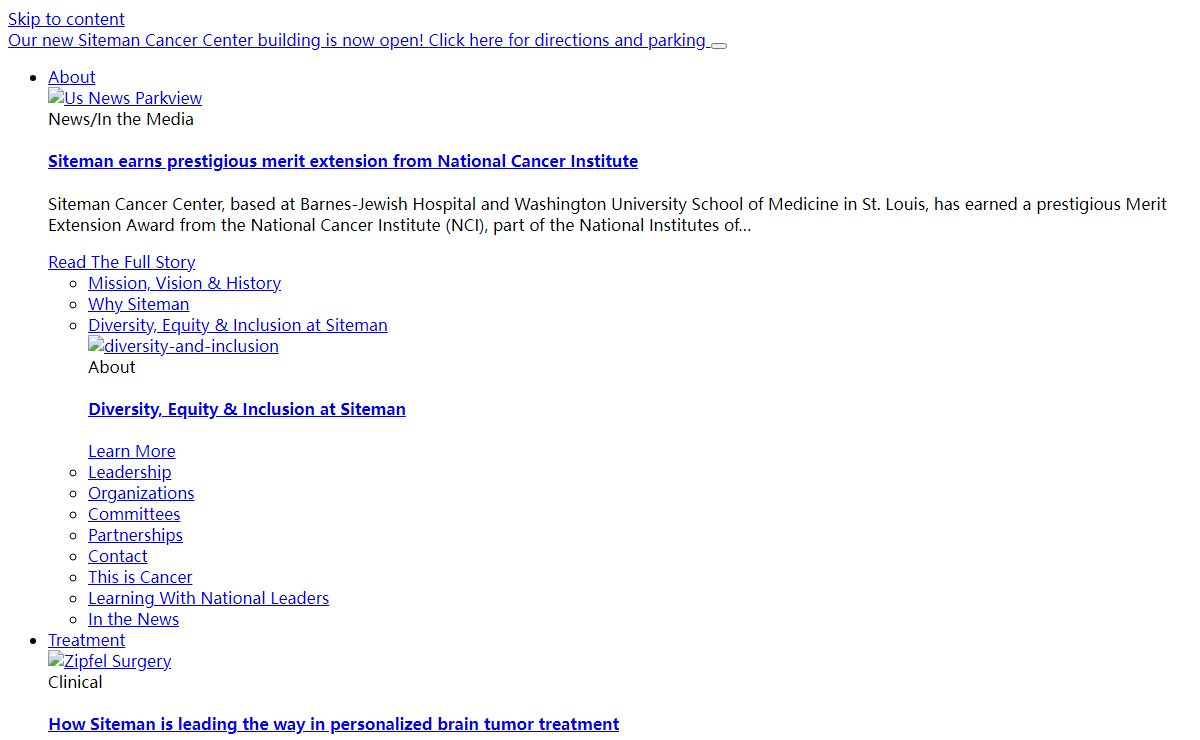Open the bold Diversity, Equity & Inclusion heading
Image resolution: width=1200 pixels, height=740 pixels.
click(x=247, y=409)
